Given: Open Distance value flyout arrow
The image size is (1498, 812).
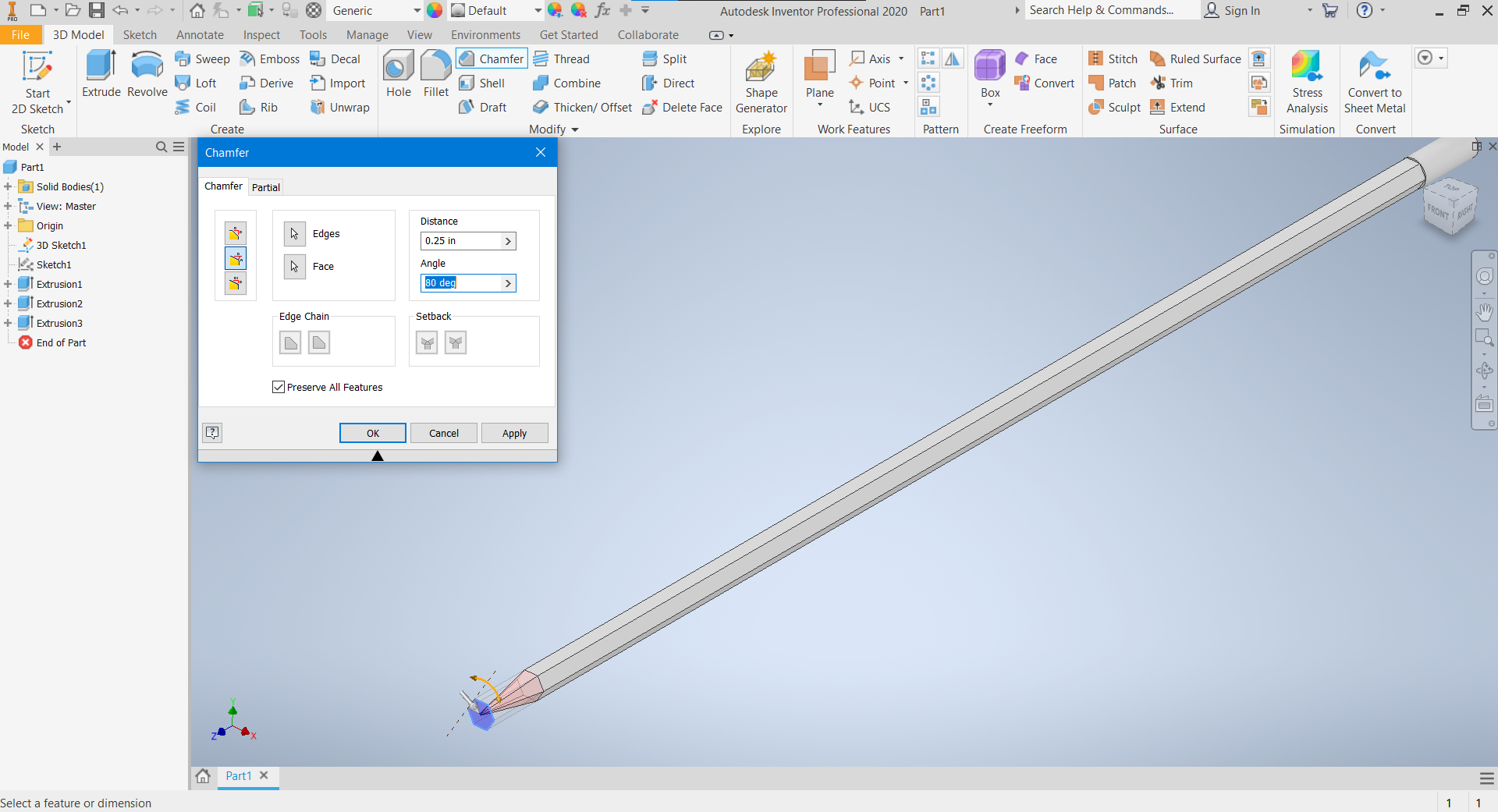Looking at the screenshot, I should click(508, 241).
